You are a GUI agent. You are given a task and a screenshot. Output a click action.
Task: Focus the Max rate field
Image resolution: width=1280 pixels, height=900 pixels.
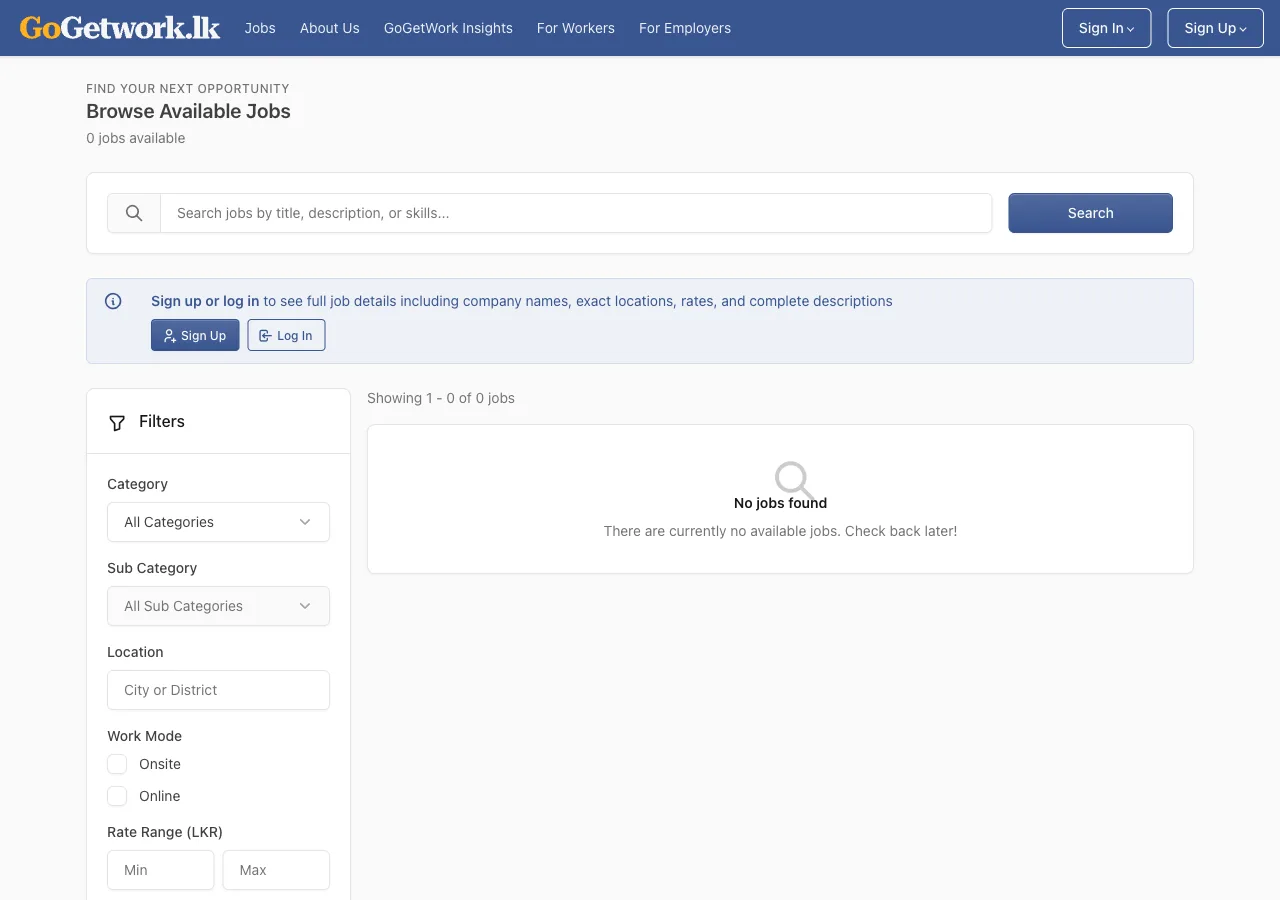(x=276, y=870)
